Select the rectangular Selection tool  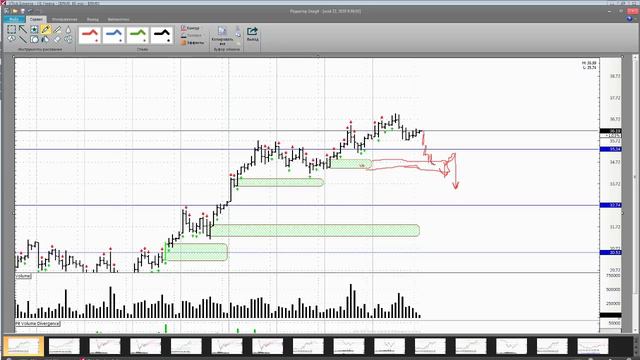click(x=11, y=29)
